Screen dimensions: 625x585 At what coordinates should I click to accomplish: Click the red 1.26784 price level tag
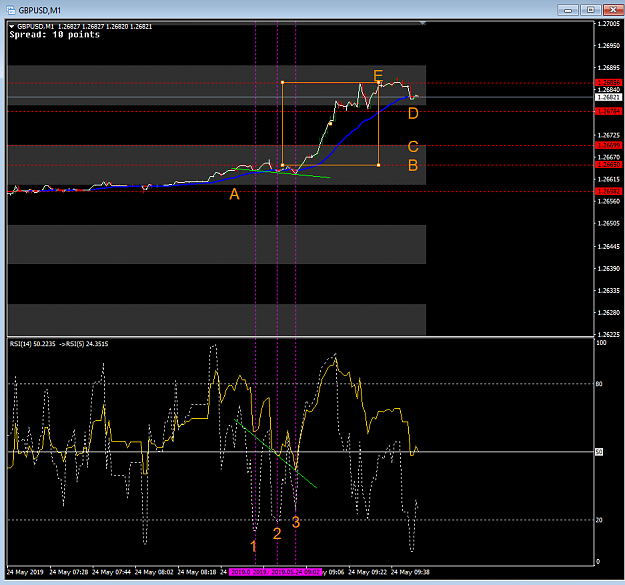click(x=608, y=111)
